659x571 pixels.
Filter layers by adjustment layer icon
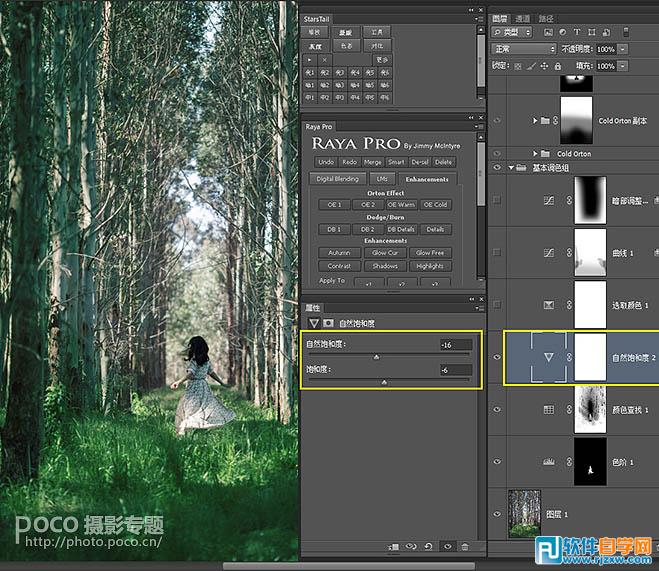(562, 32)
